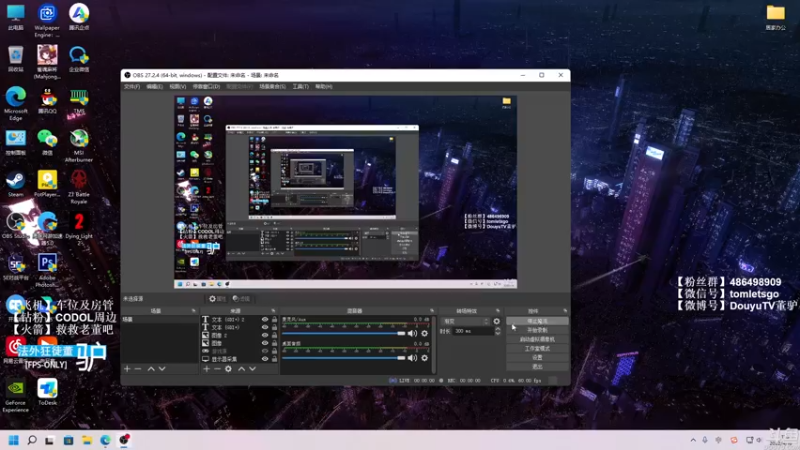Open the 编辑(E) menu in OBS
Viewport: 800px width, 450px height.
click(x=155, y=87)
